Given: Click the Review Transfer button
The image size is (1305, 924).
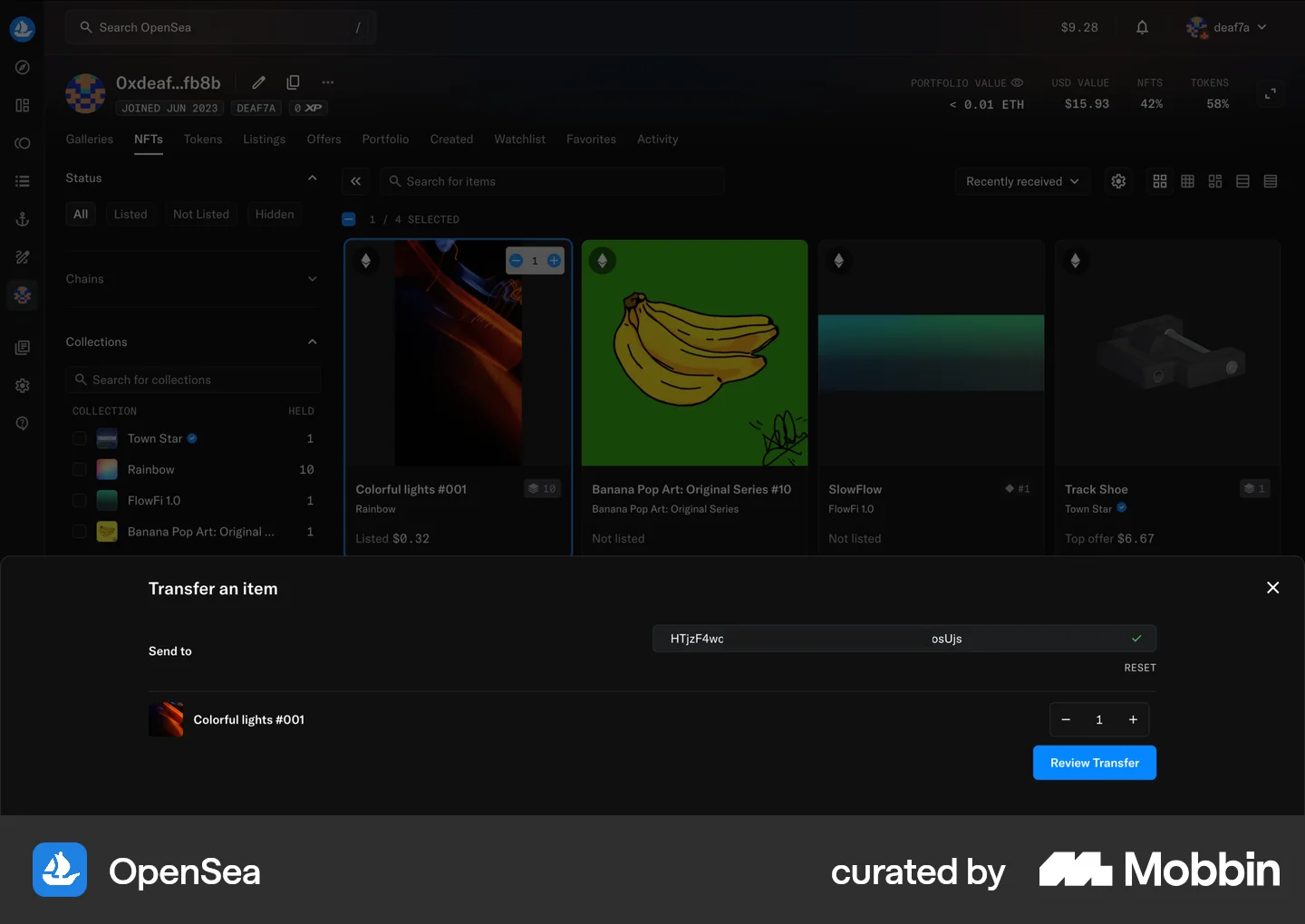Looking at the screenshot, I should [x=1095, y=763].
